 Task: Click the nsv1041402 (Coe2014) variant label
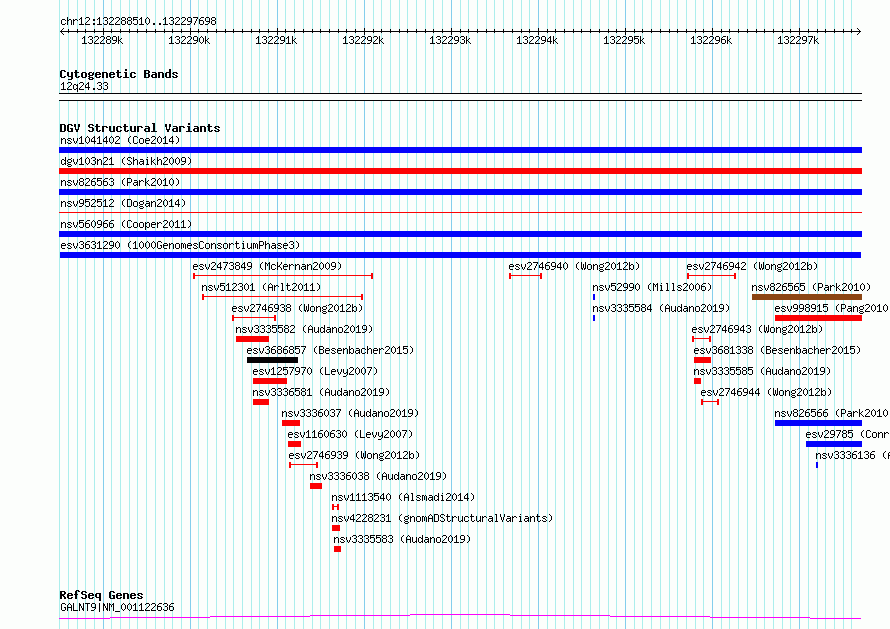click(120, 140)
